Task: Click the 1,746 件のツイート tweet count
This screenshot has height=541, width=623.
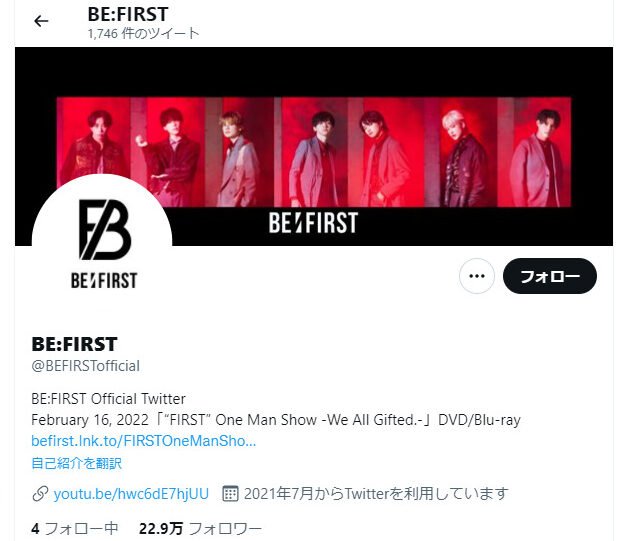Action: pos(143,33)
